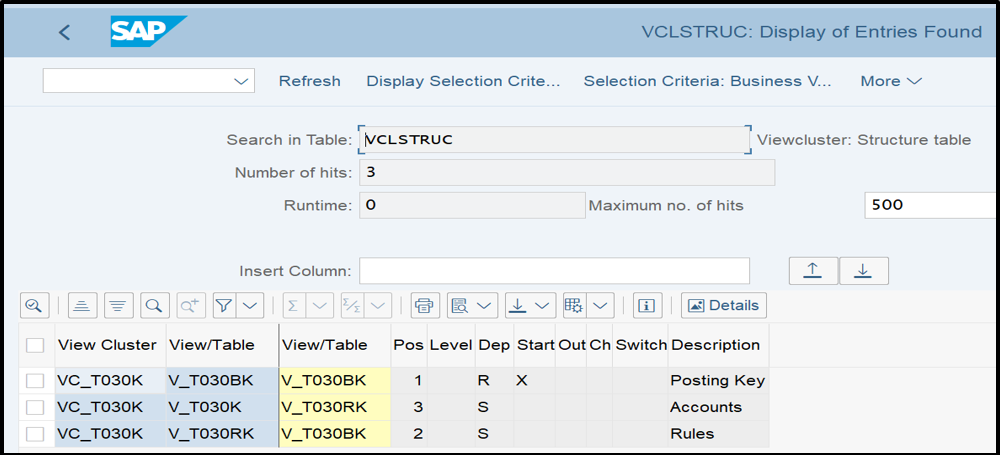Click the V_T030K cell in blue View/Table column
Screen dimensions: 1003x455
[222, 408]
